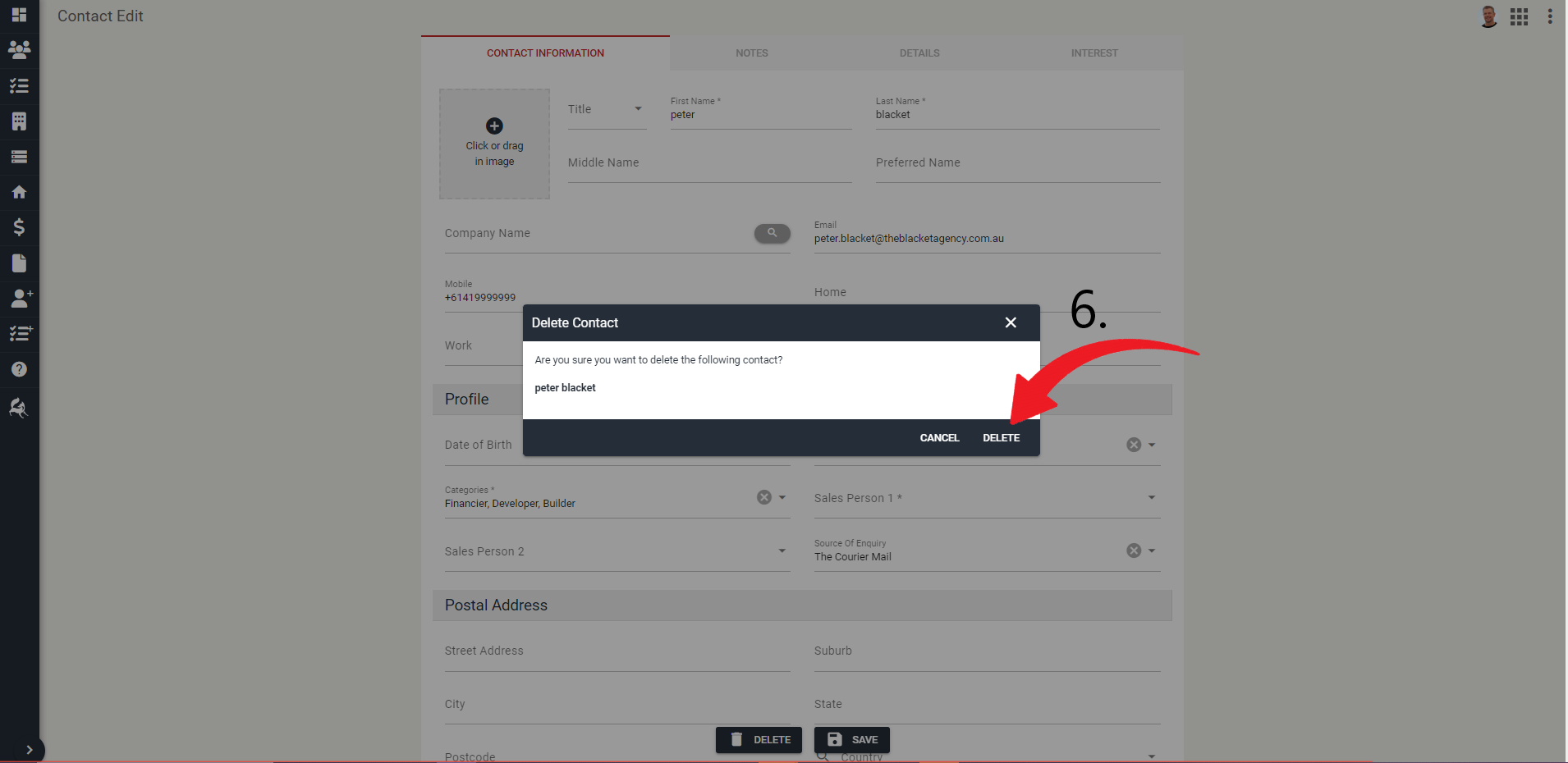Image resolution: width=1568 pixels, height=763 pixels.
Task: Open the Title dropdown
Action: [638, 108]
